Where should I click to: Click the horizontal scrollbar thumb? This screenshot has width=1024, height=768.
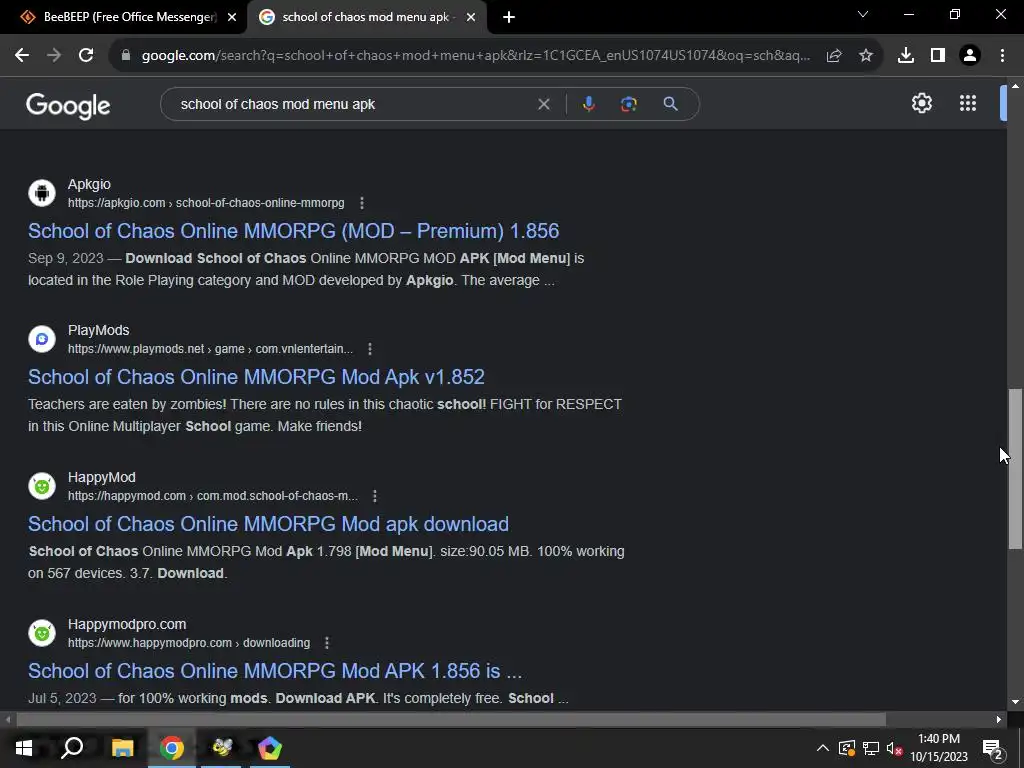point(451,720)
